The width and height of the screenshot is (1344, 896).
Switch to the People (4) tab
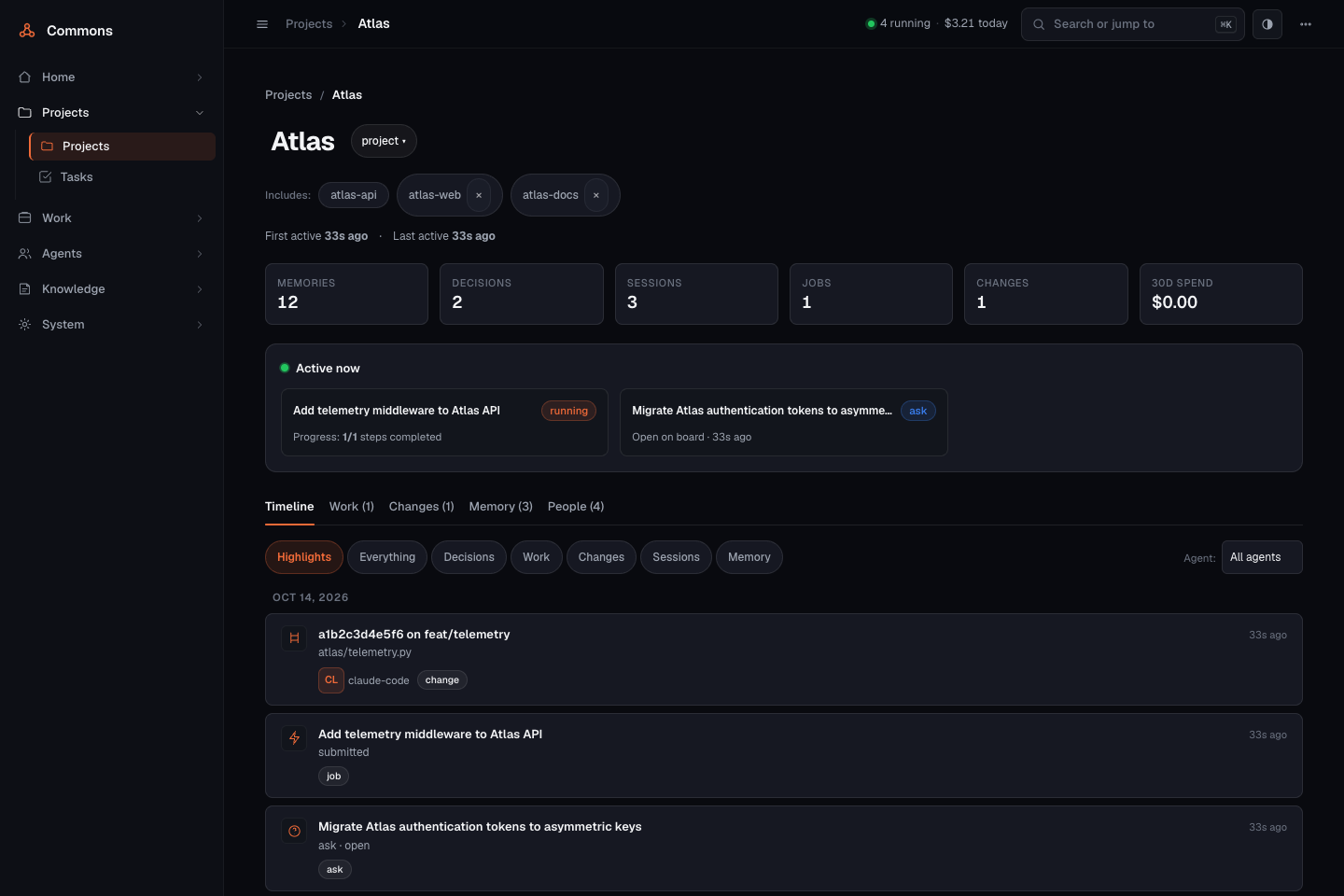click(576, 507)
